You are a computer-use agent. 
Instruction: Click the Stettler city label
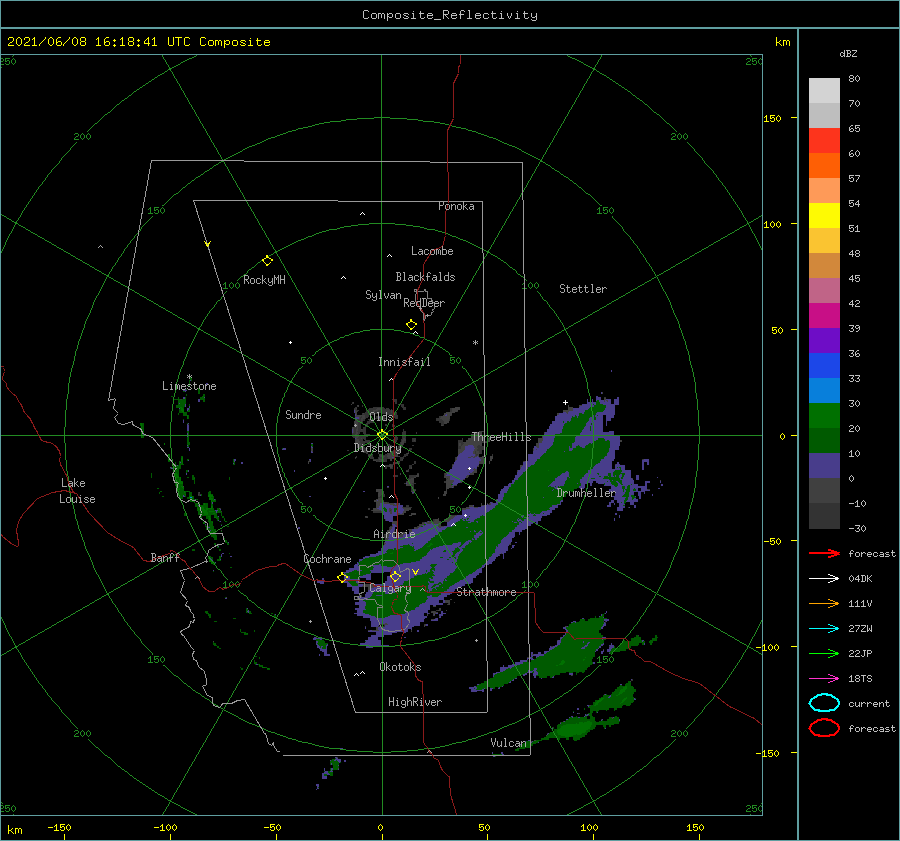click(583, 289)
